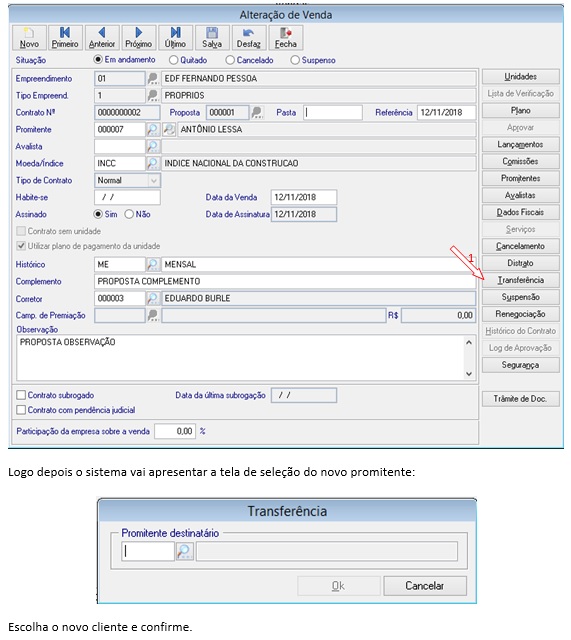
Task: Open Comissões
Action: [520, 161]
